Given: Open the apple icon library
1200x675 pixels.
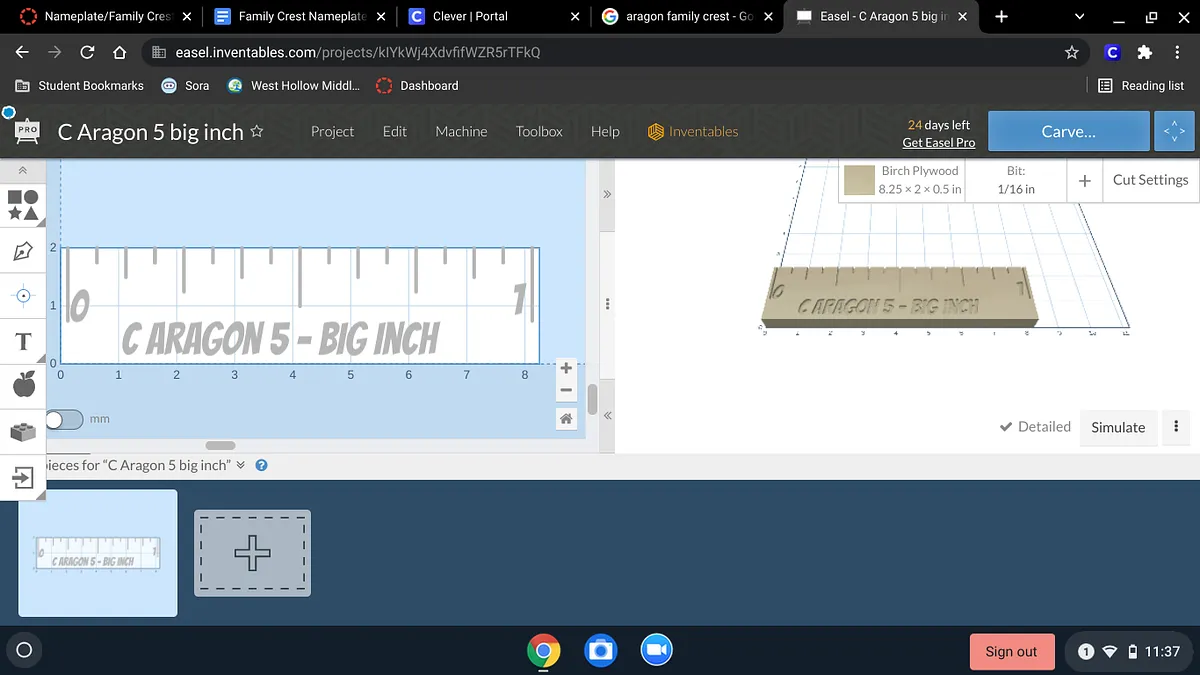Looking at the screenshot, I should tap(23, 384).
